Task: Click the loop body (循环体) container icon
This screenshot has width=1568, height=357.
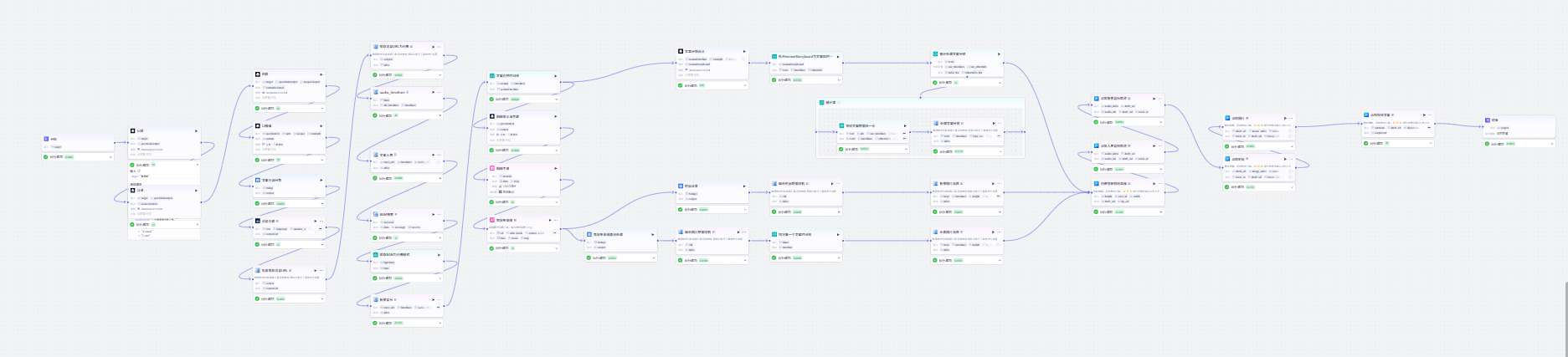Action: [821, 103]
